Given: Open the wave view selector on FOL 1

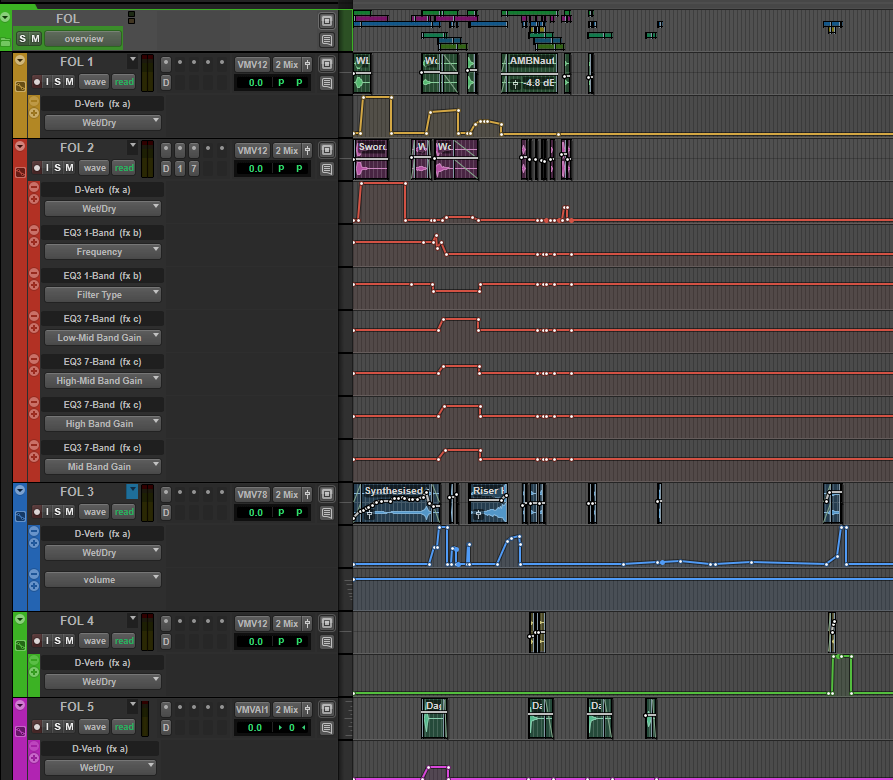Looking at the screenshot, I should 95,82.
